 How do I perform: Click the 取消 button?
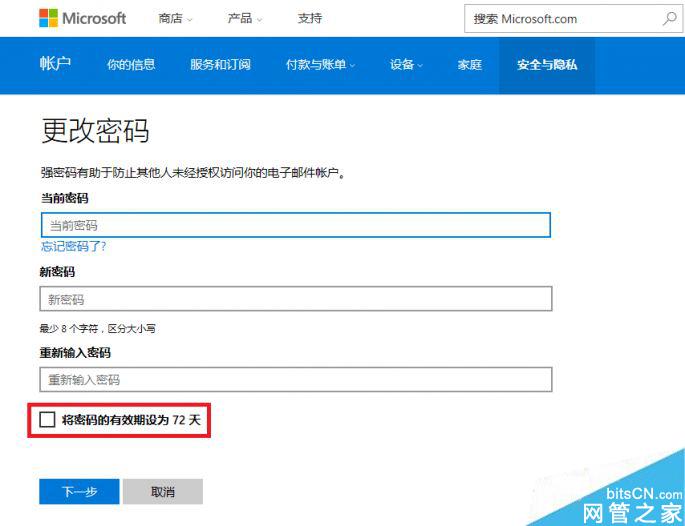pos(163,491)
